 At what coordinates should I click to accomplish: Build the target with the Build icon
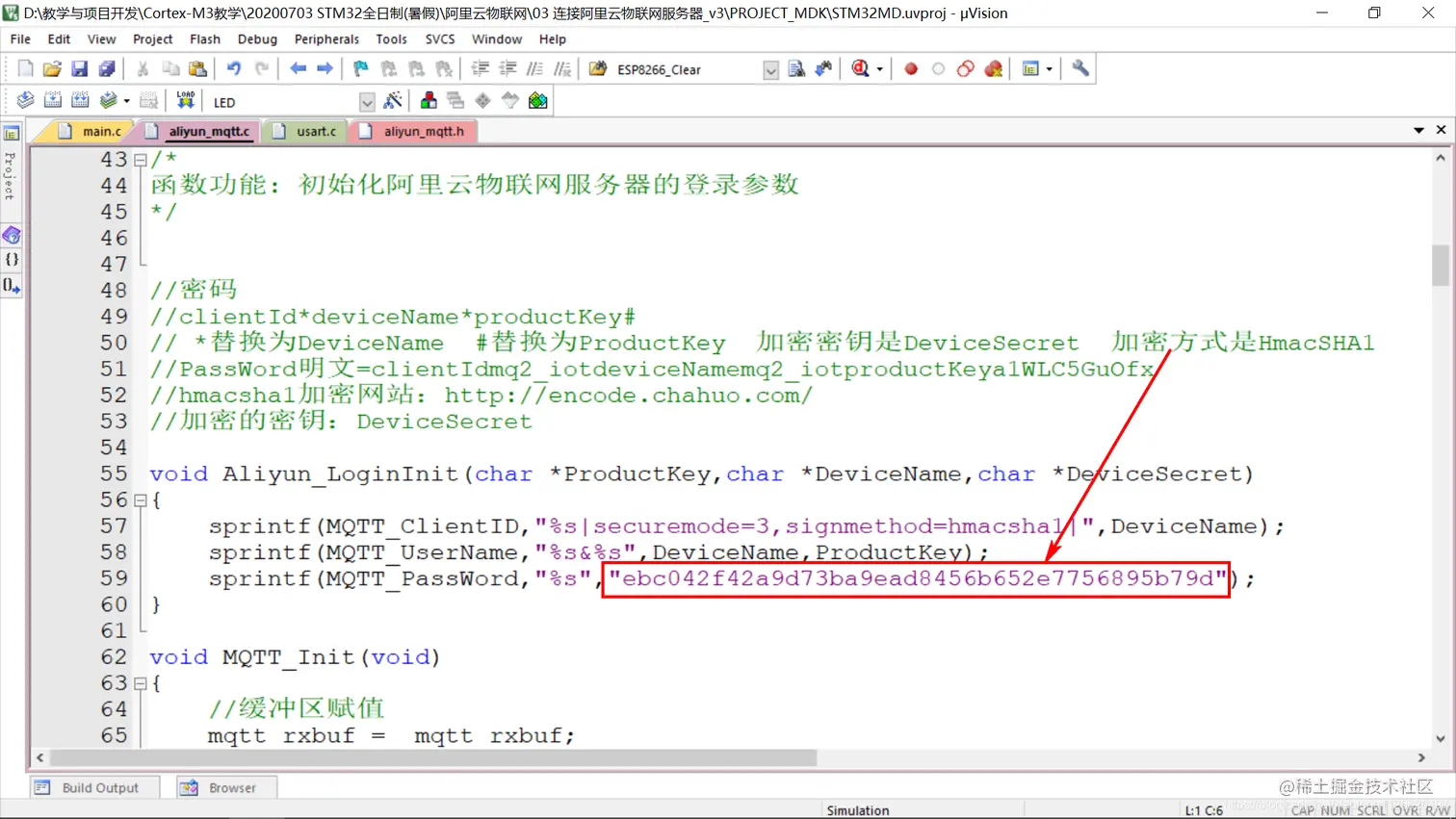click(x=52, y=101)
